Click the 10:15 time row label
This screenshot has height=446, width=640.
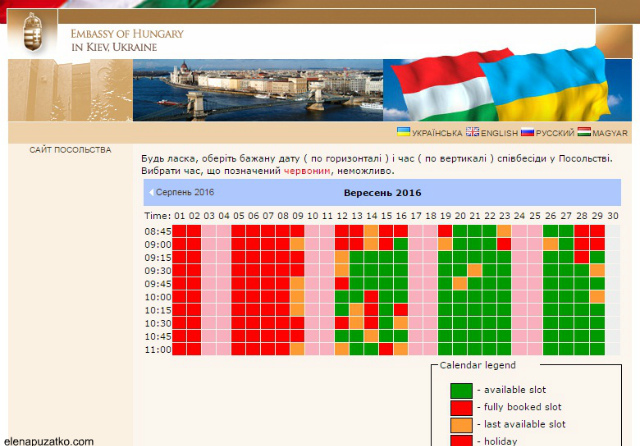[x=158, y=310]
